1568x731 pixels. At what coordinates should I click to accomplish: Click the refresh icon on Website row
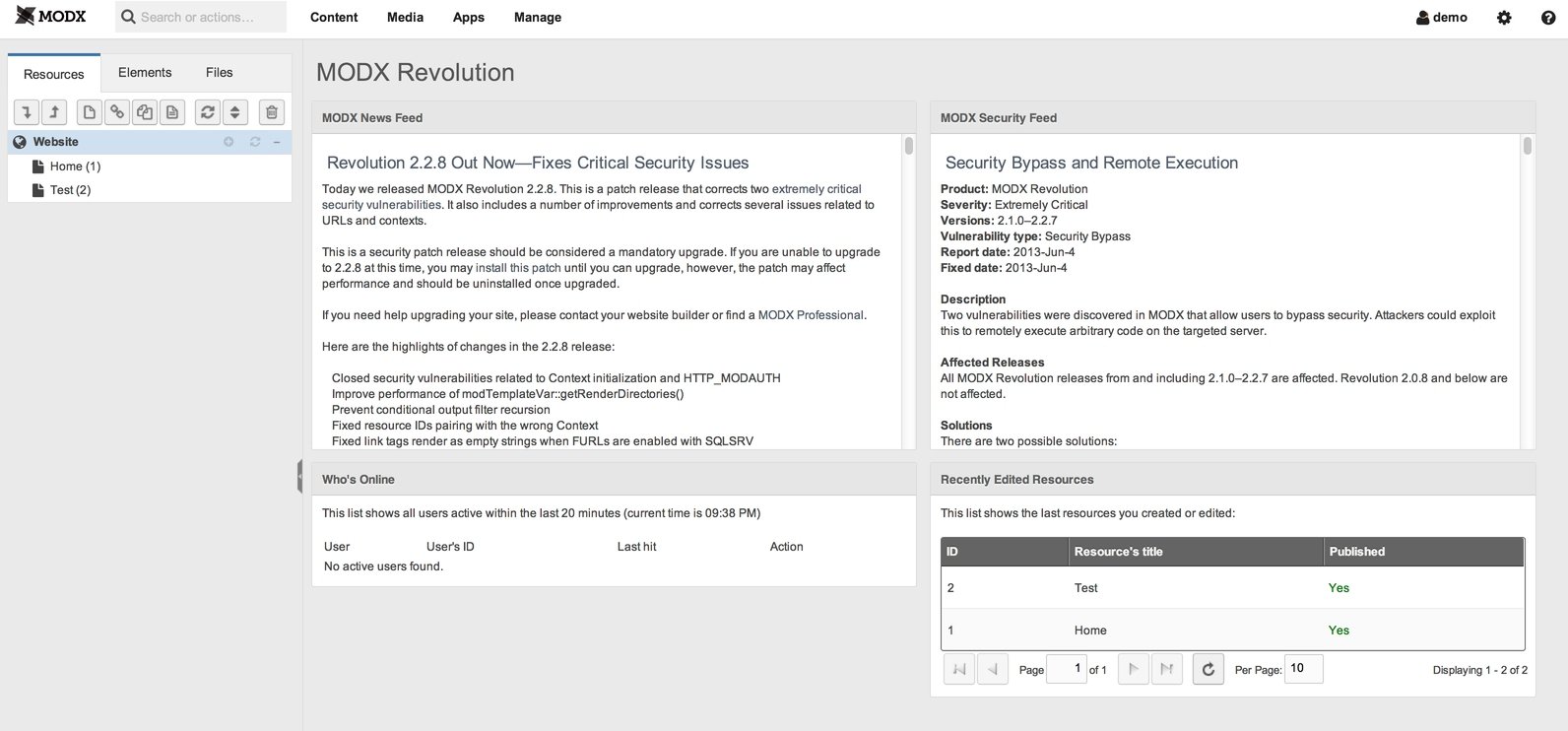[x=255, y=142]
